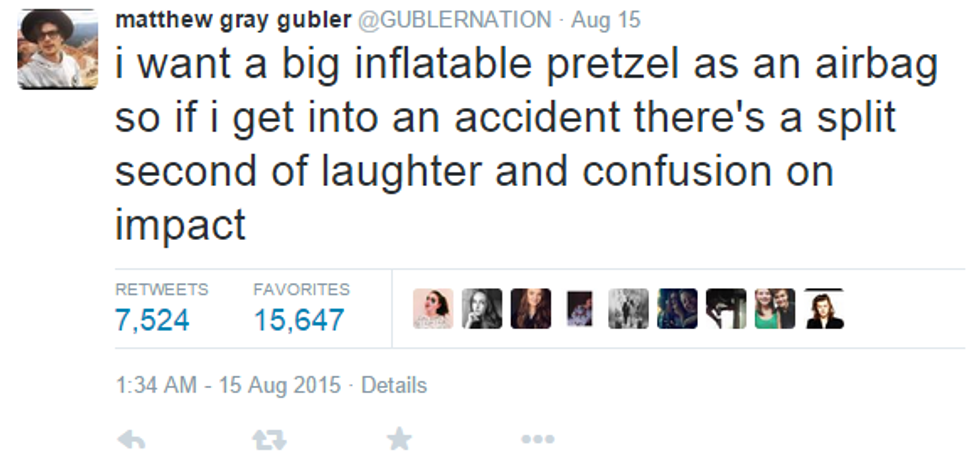Retweet this tweet using the retweet icon
Screen dimensions: 980x475
click(264, 438)
